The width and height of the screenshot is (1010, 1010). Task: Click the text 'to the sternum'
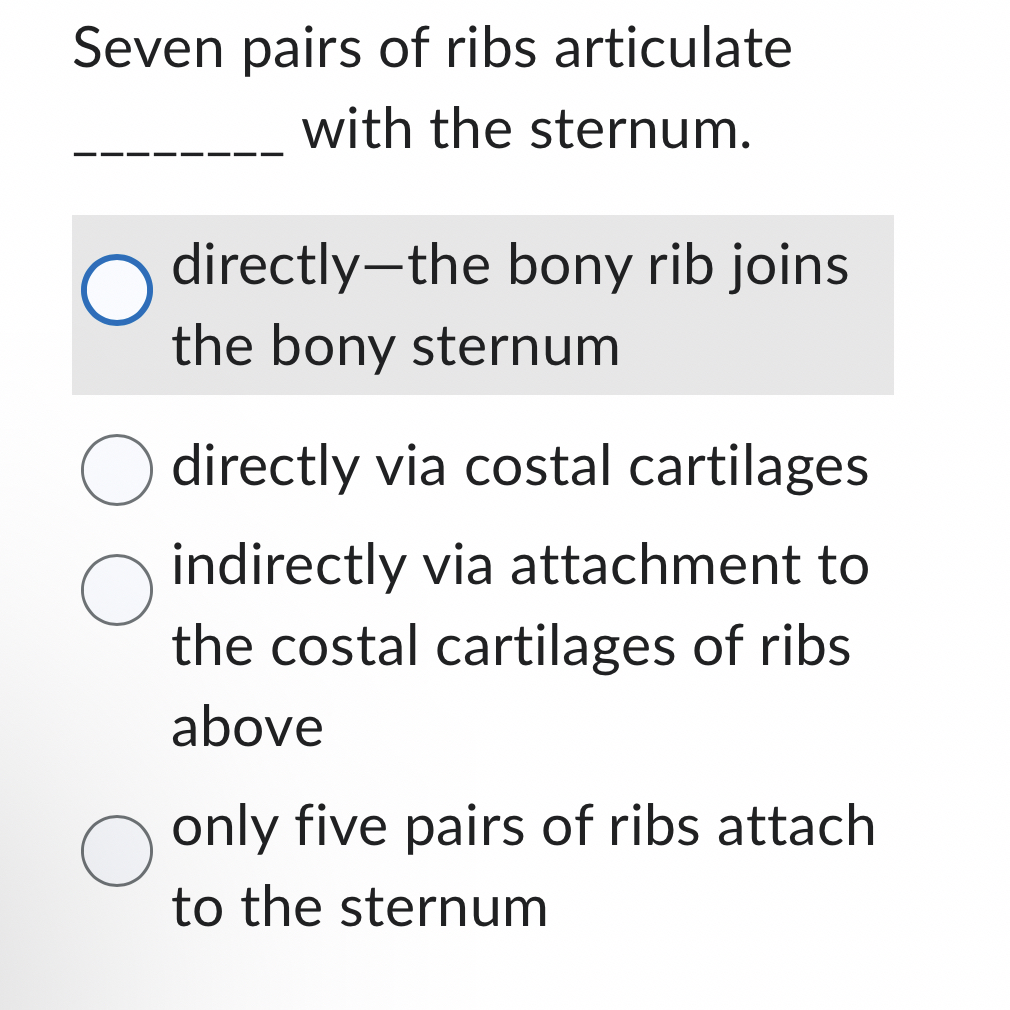click(358, 908)
